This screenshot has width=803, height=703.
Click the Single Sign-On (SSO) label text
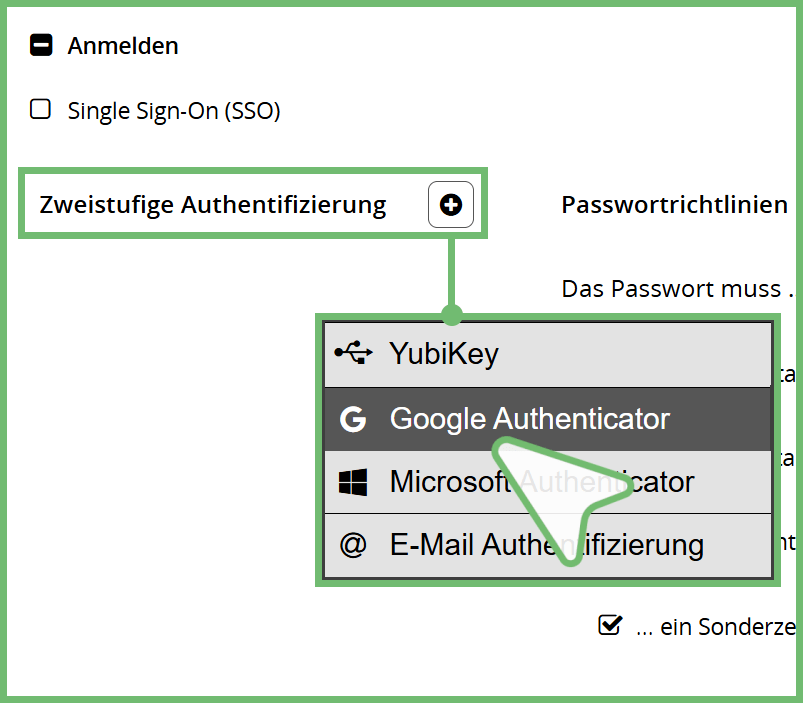coord(174,110)
